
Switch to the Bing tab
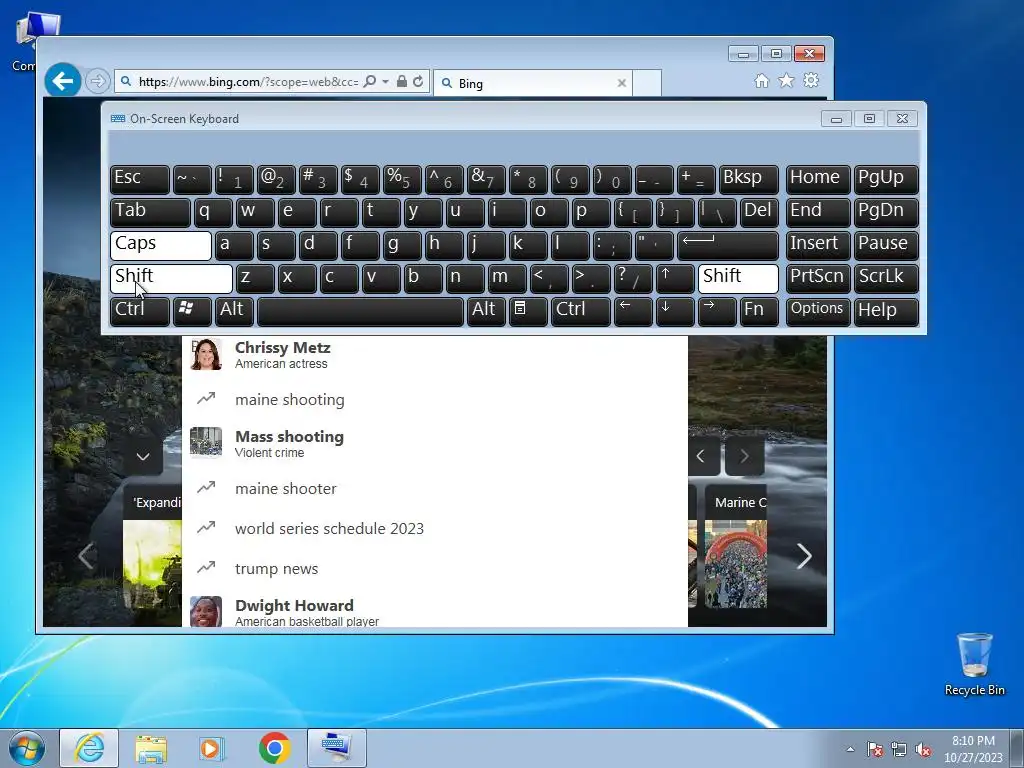coord(532,83)
